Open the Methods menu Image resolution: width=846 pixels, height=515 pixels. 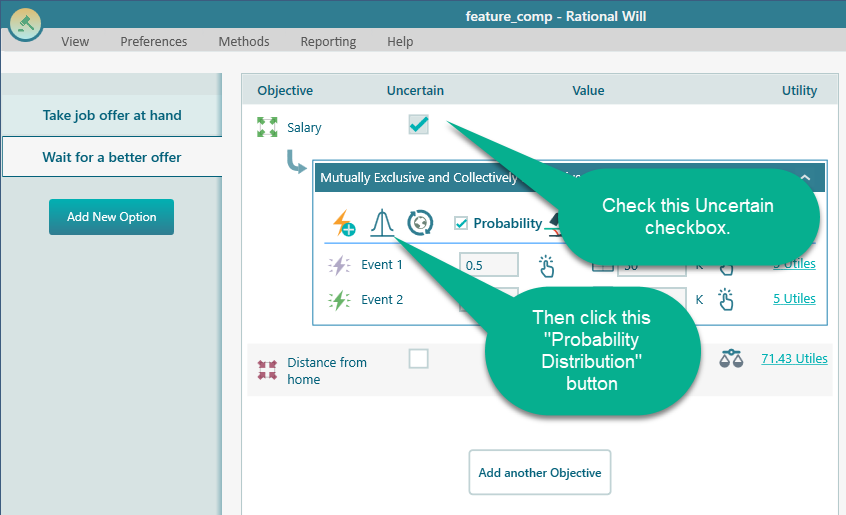[x=244, y=41]
